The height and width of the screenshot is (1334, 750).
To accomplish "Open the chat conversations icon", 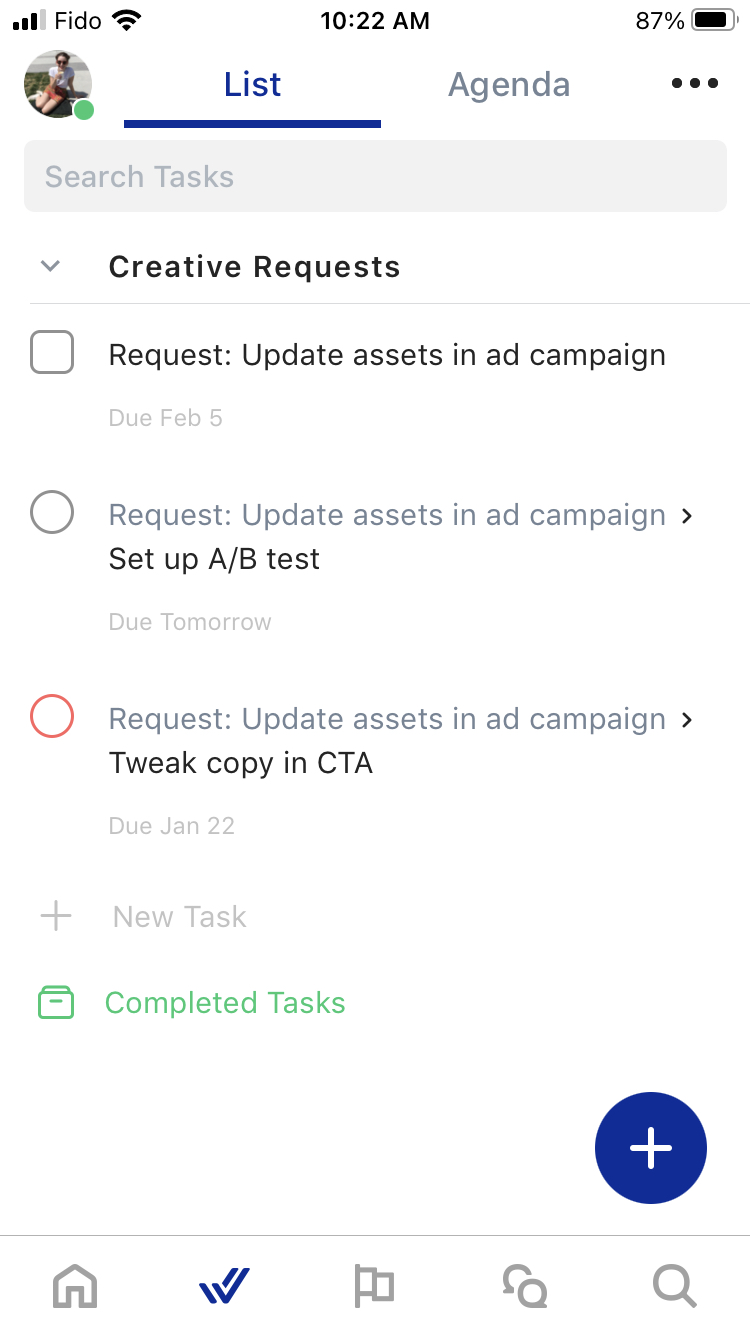I will click(524, 1285).
